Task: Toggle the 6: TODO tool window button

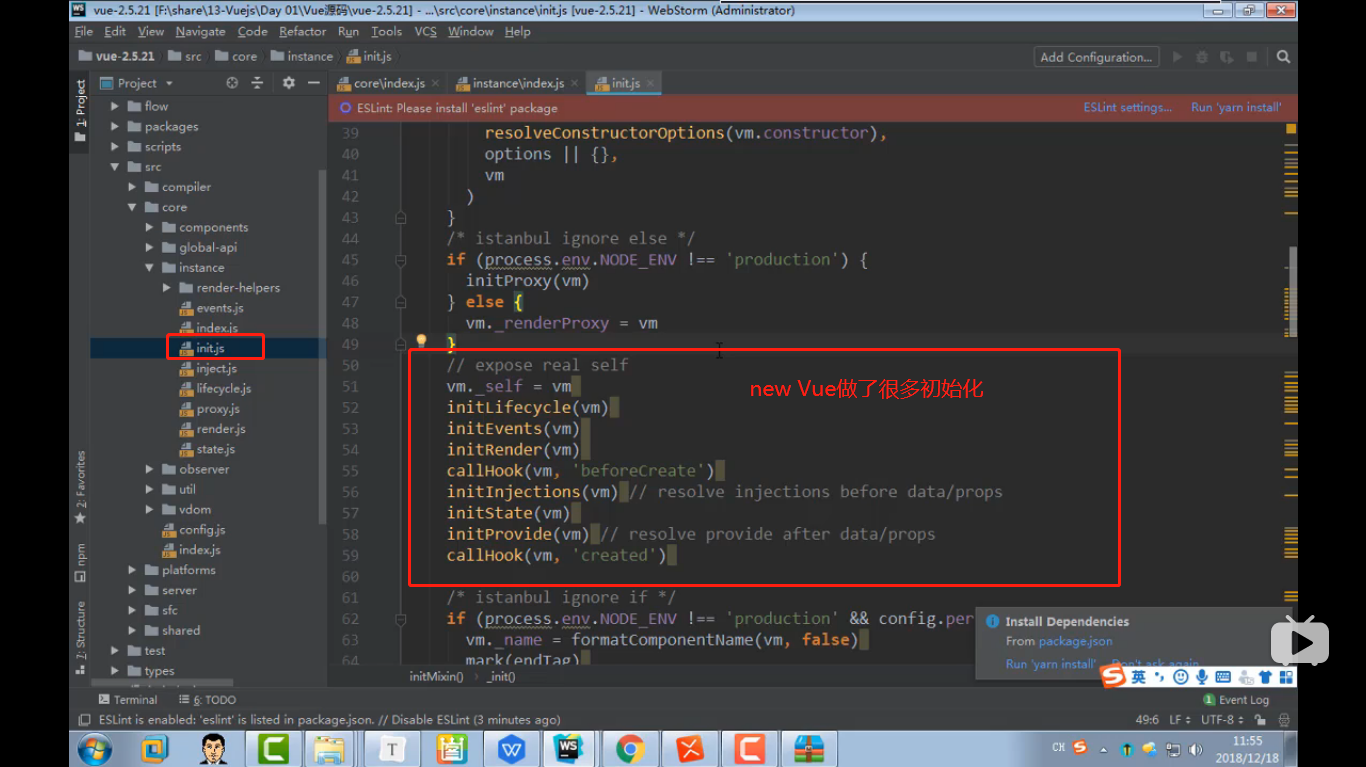Action: point(208,700)
